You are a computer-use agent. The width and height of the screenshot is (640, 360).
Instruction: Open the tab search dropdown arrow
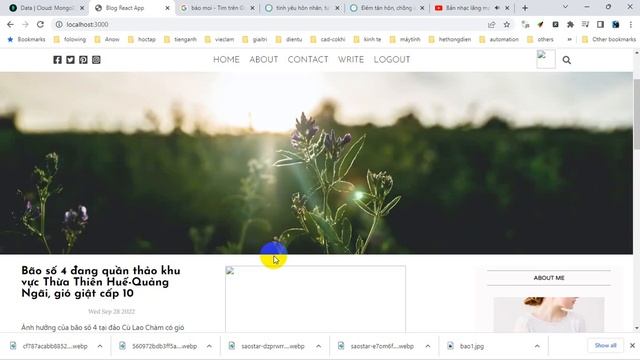coord(565,7)
